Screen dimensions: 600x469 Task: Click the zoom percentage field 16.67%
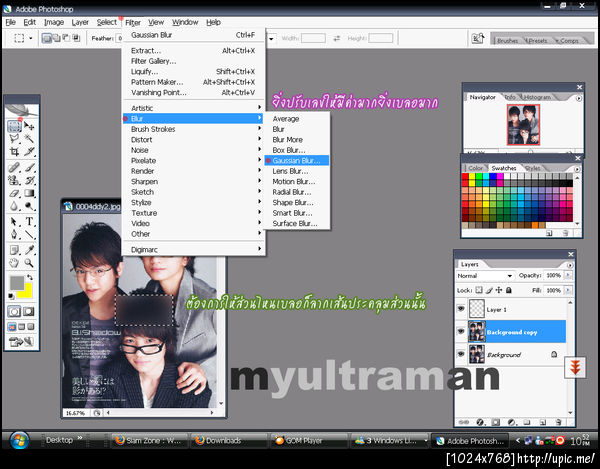tap(77, 413)
